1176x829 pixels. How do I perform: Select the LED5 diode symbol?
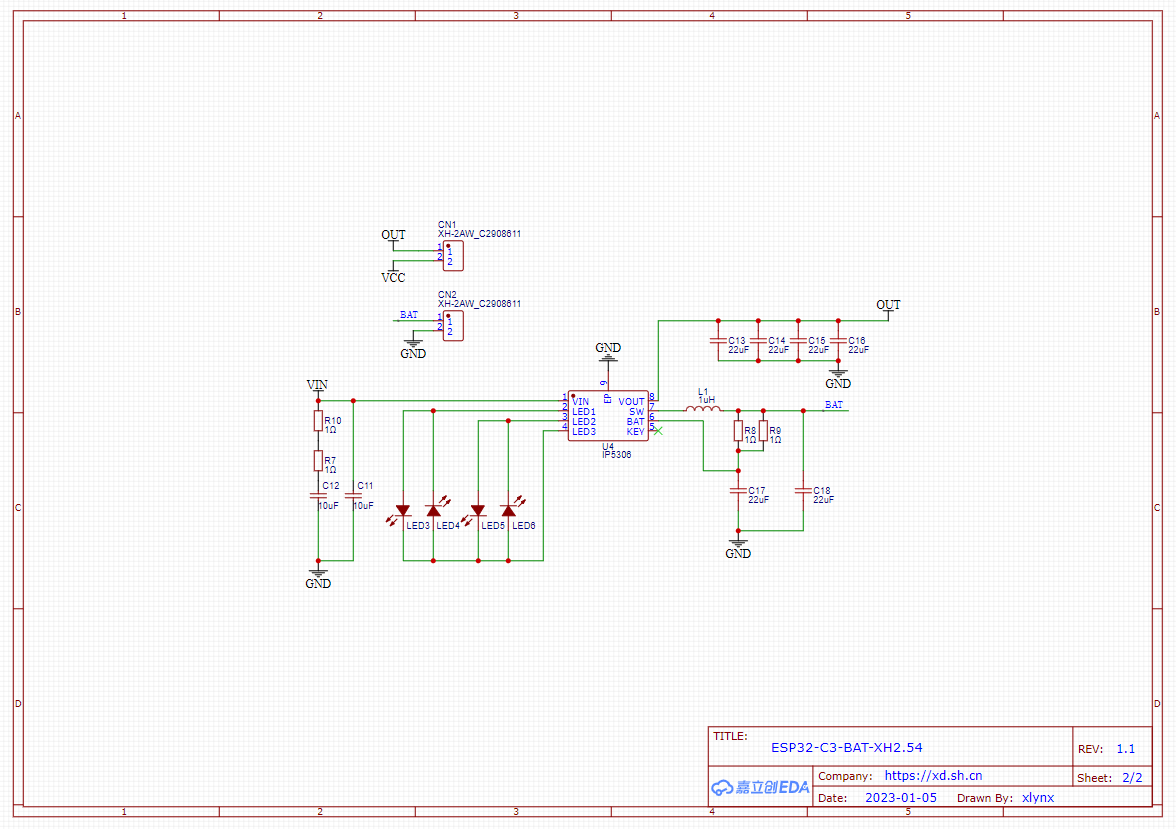(478, 511)
